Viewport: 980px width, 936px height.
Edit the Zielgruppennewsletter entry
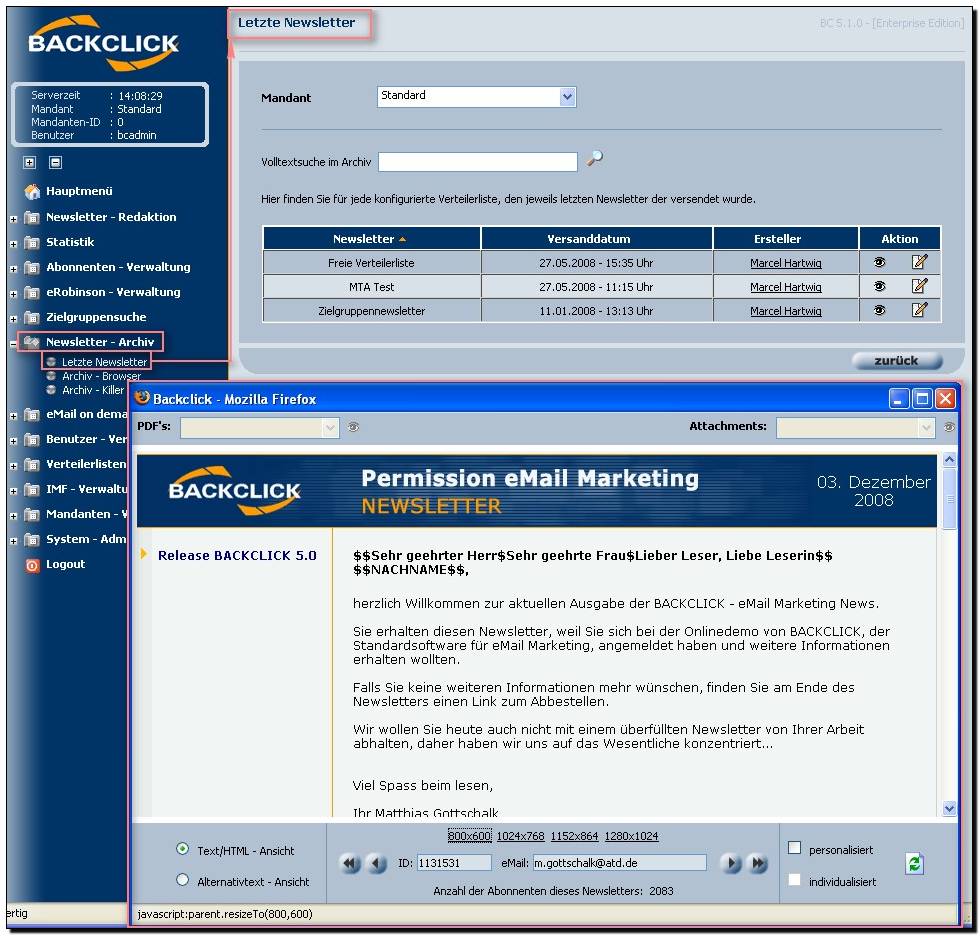tap(919, 309)
